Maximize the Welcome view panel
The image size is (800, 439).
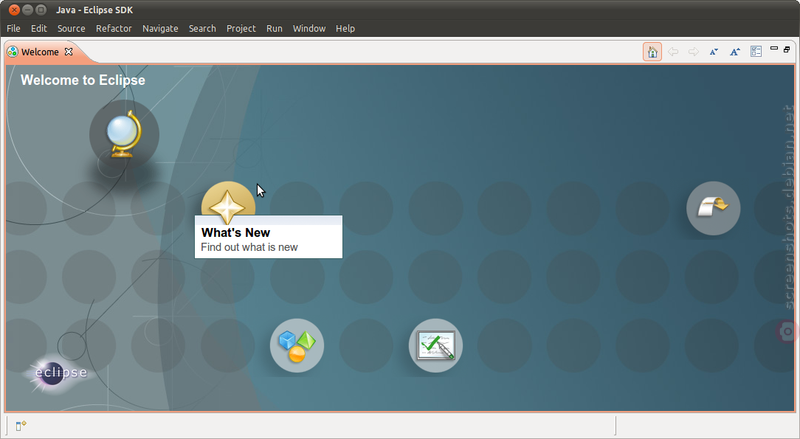pos(787,49)
